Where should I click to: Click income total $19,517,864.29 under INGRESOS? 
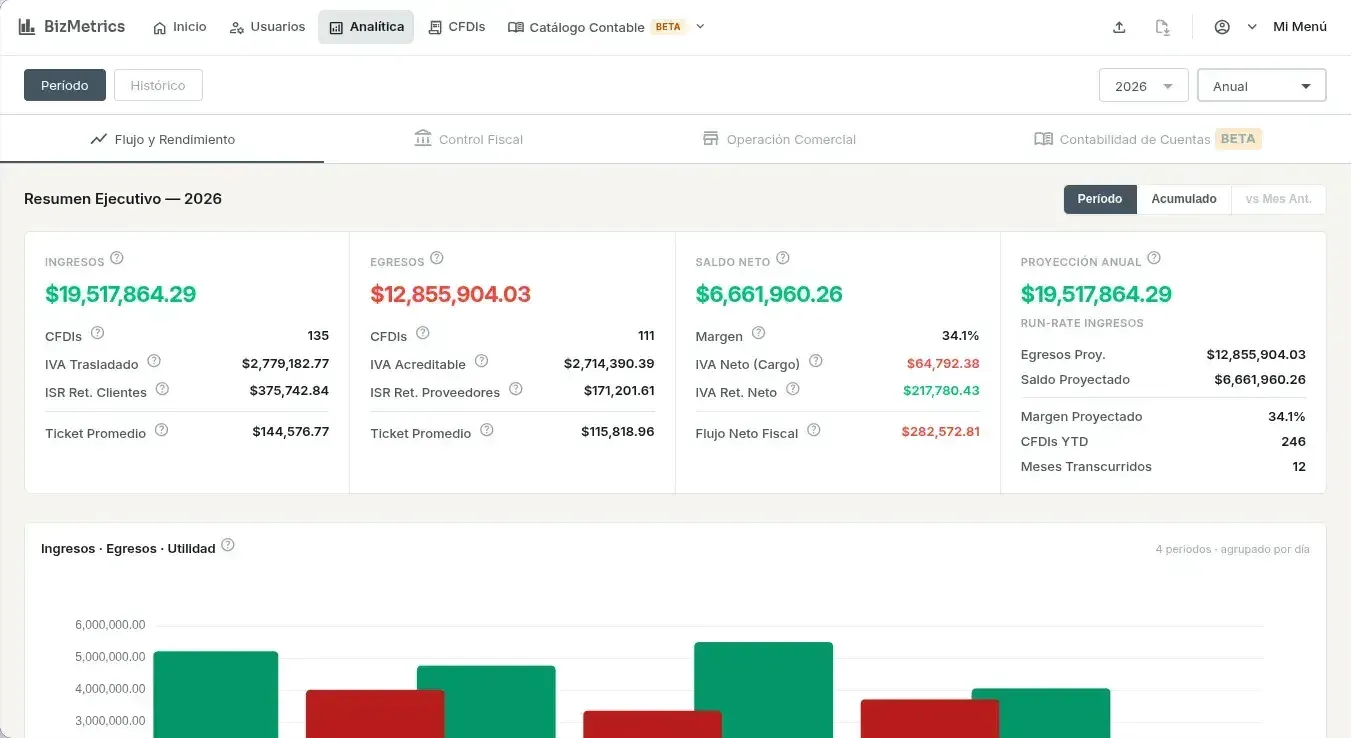120,294
